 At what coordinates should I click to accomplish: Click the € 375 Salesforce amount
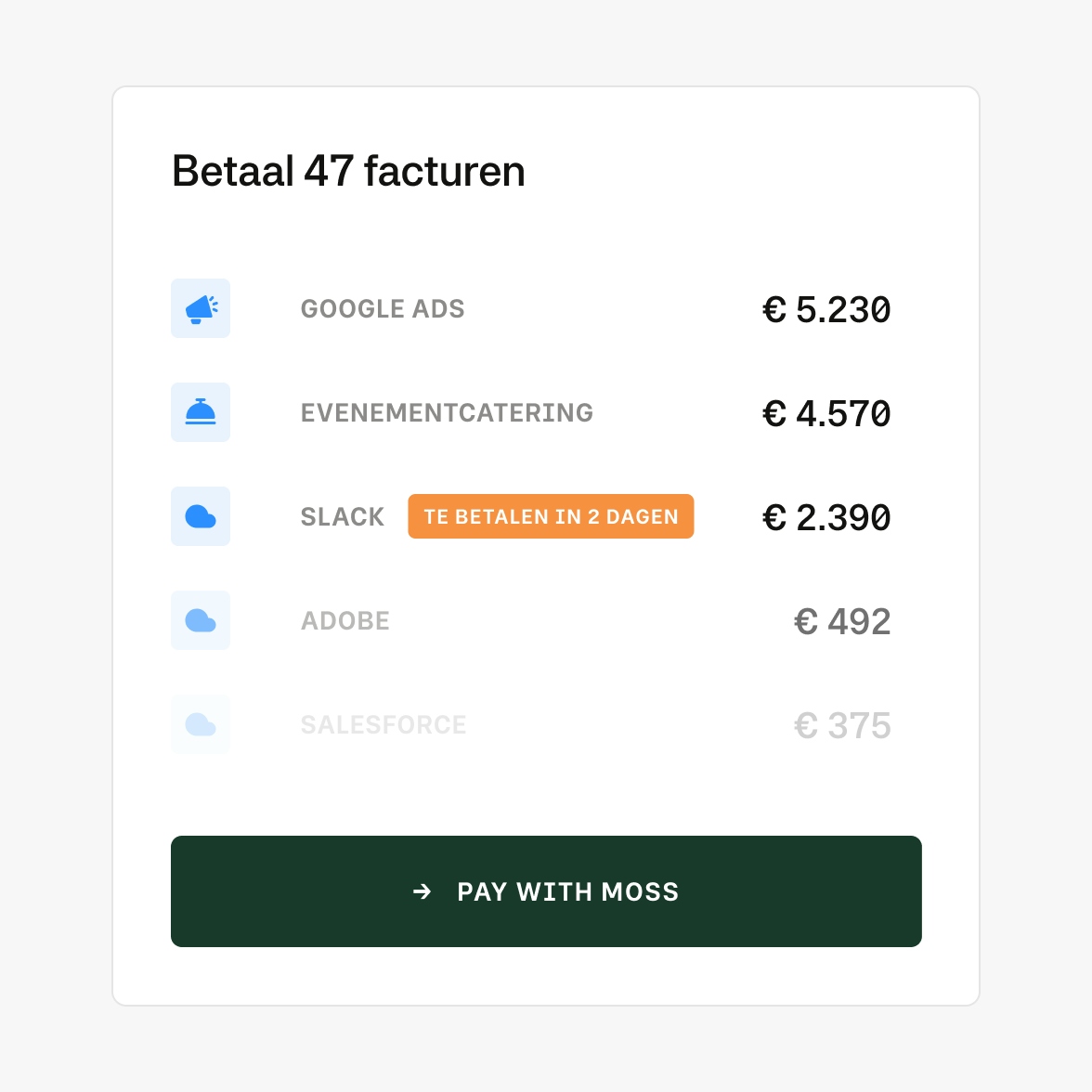tap(842, 726)
